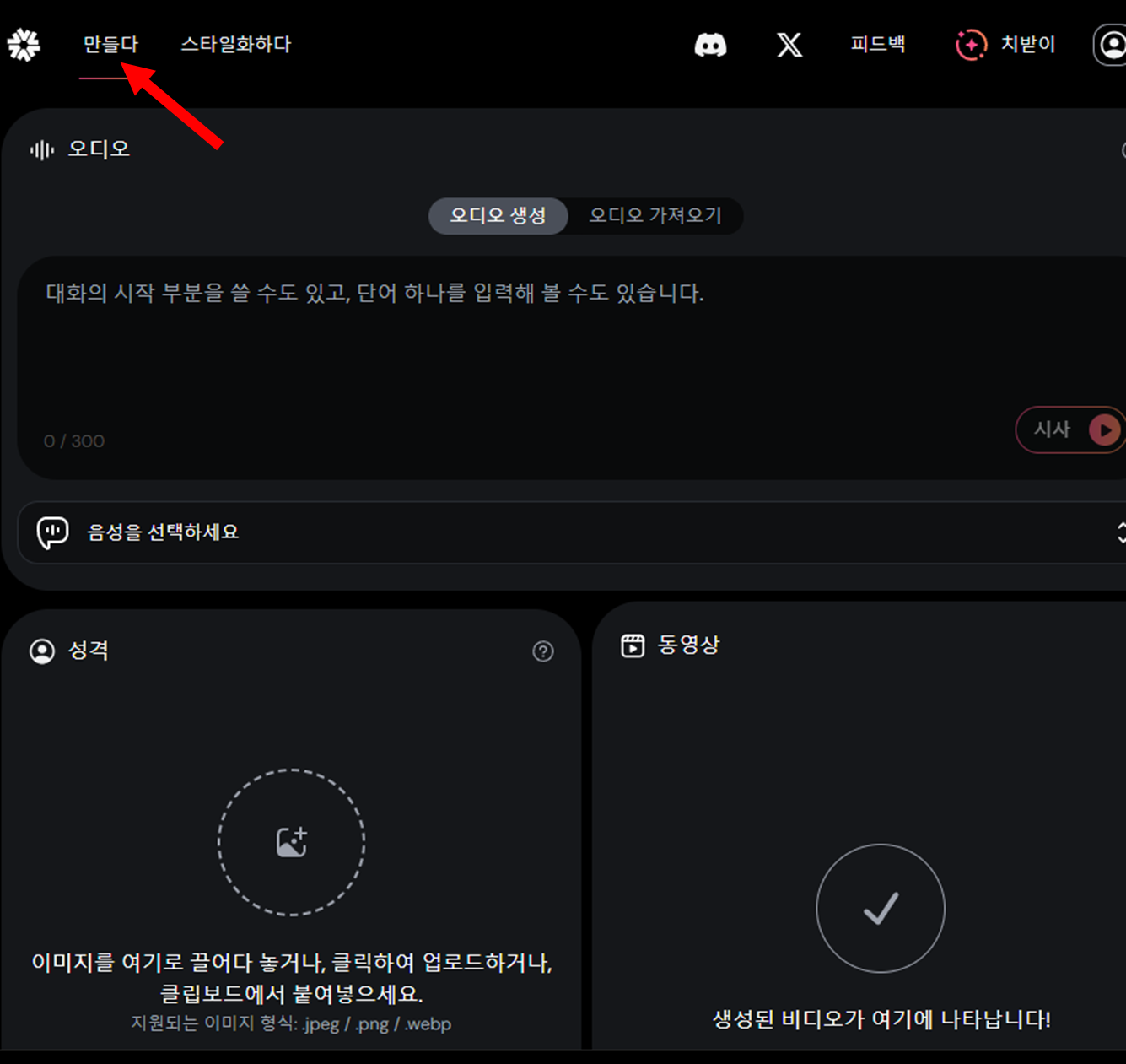The image size is (1126, 1064).
Task: Expand the voice selector chevron arrows
Action: pyautogui.click(x=1121, y=532)
